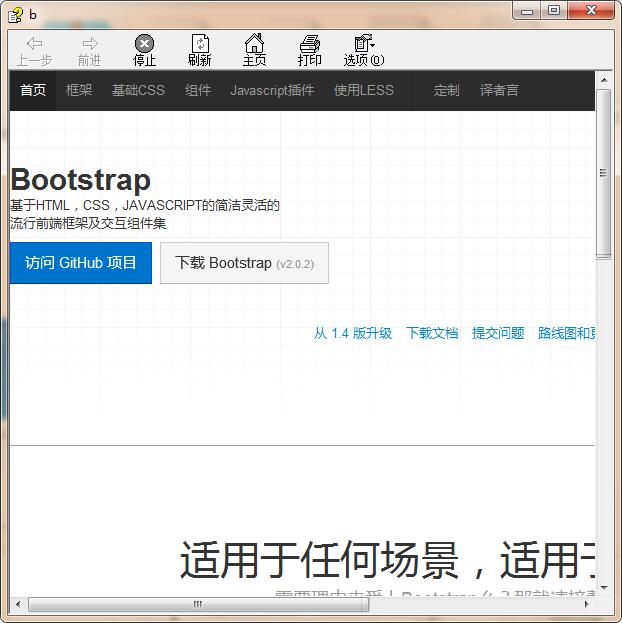
Task: Click the Forward (前进) toolbar icon
Action: point(90,51)
